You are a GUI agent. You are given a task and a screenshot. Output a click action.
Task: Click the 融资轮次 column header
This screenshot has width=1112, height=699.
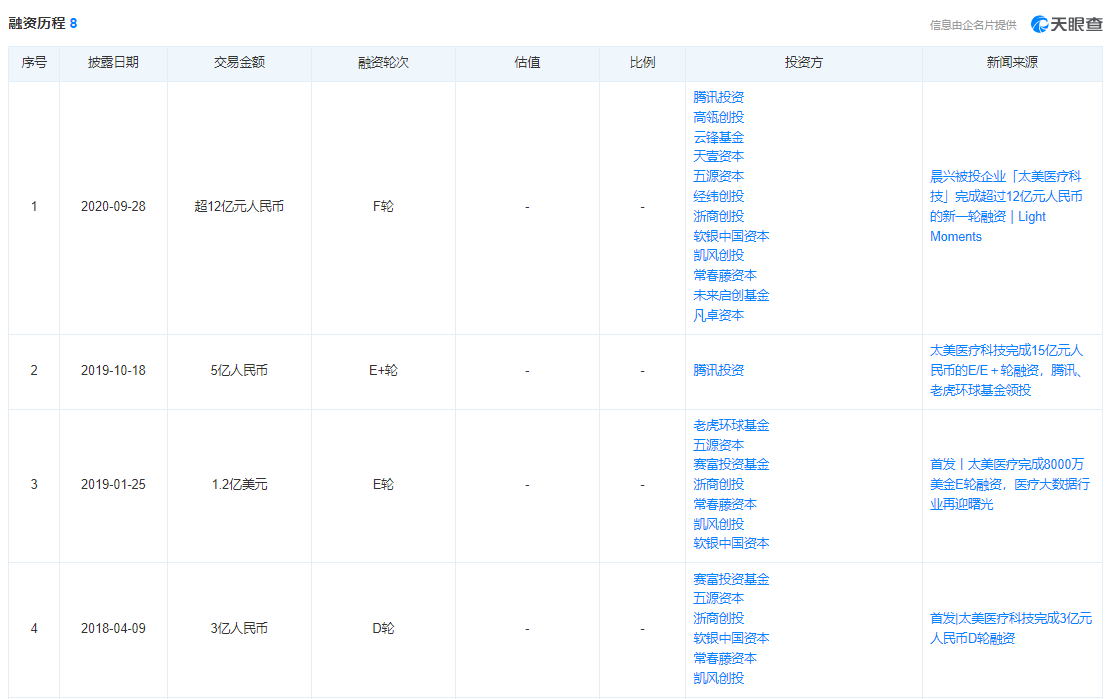[x=383, y=62]
